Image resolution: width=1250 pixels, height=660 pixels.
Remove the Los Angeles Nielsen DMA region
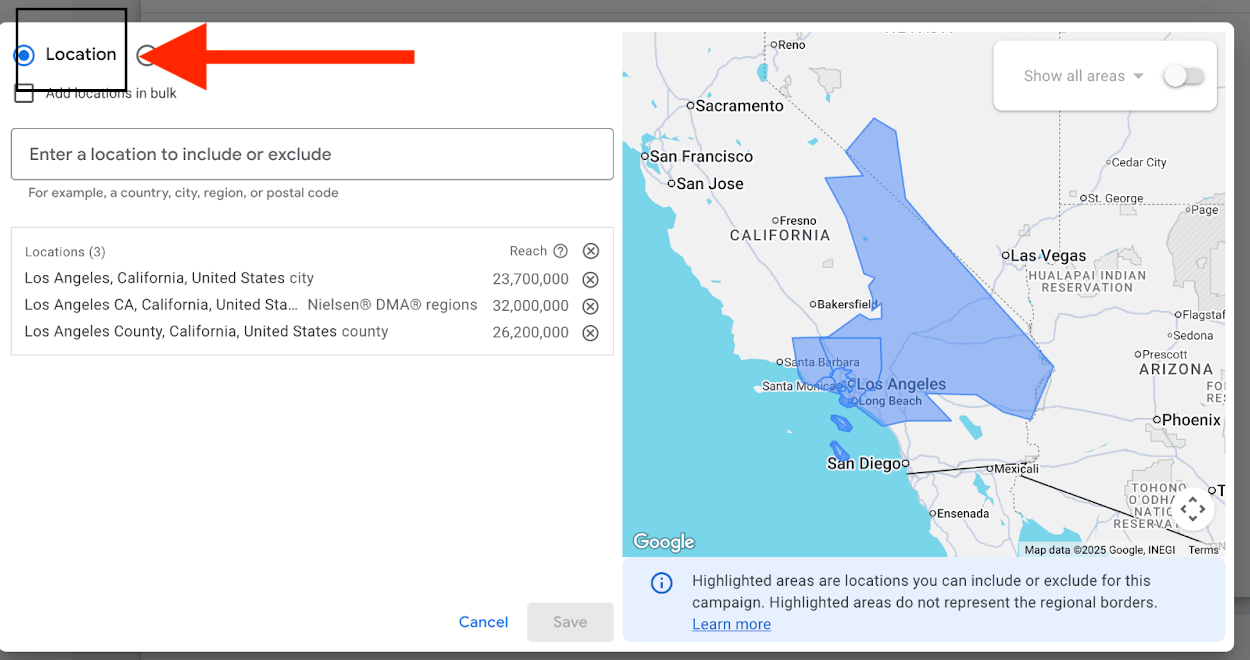(590, 306)
